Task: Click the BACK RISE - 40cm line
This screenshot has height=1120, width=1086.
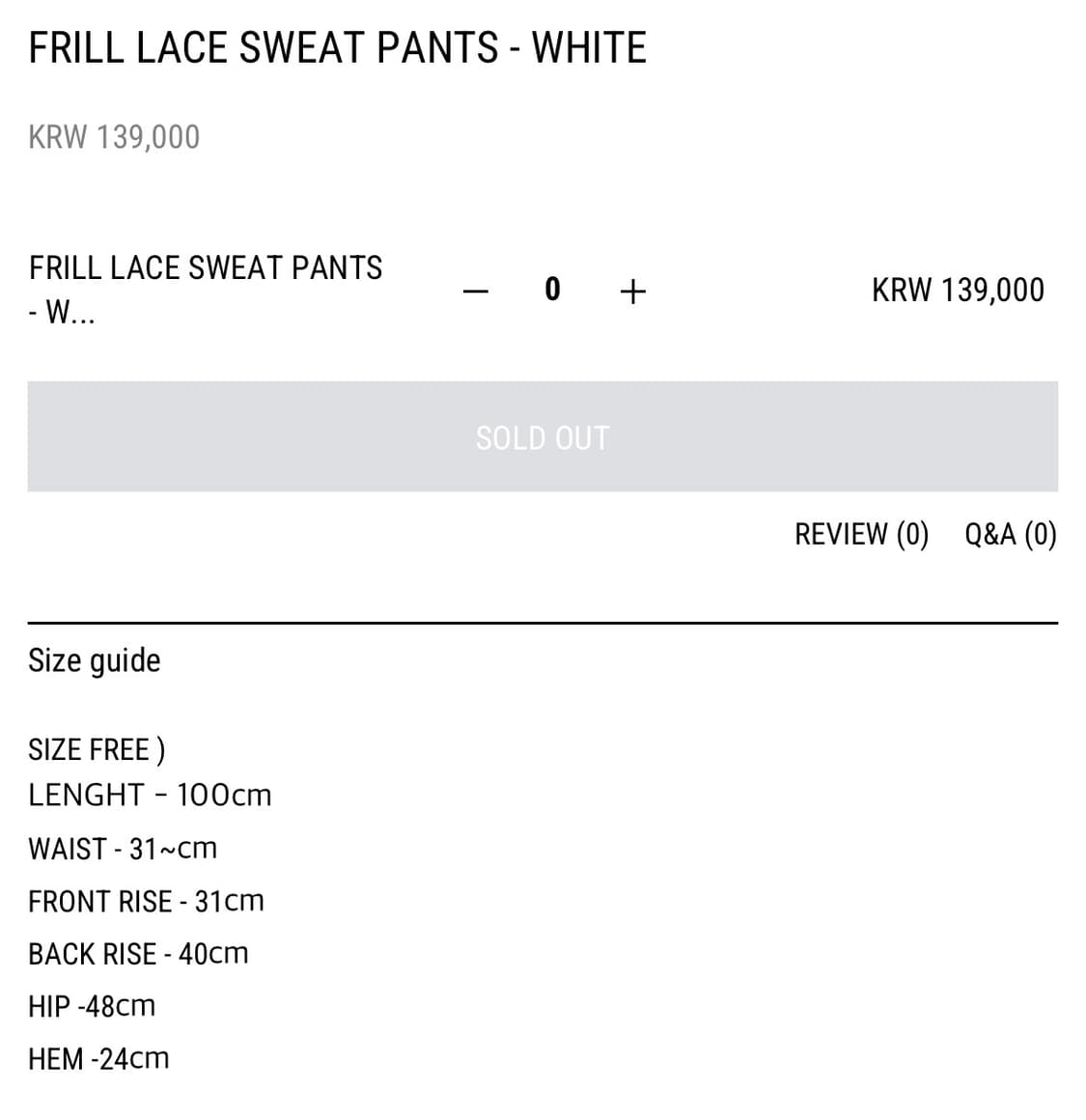Action: [x=138, y=954]
